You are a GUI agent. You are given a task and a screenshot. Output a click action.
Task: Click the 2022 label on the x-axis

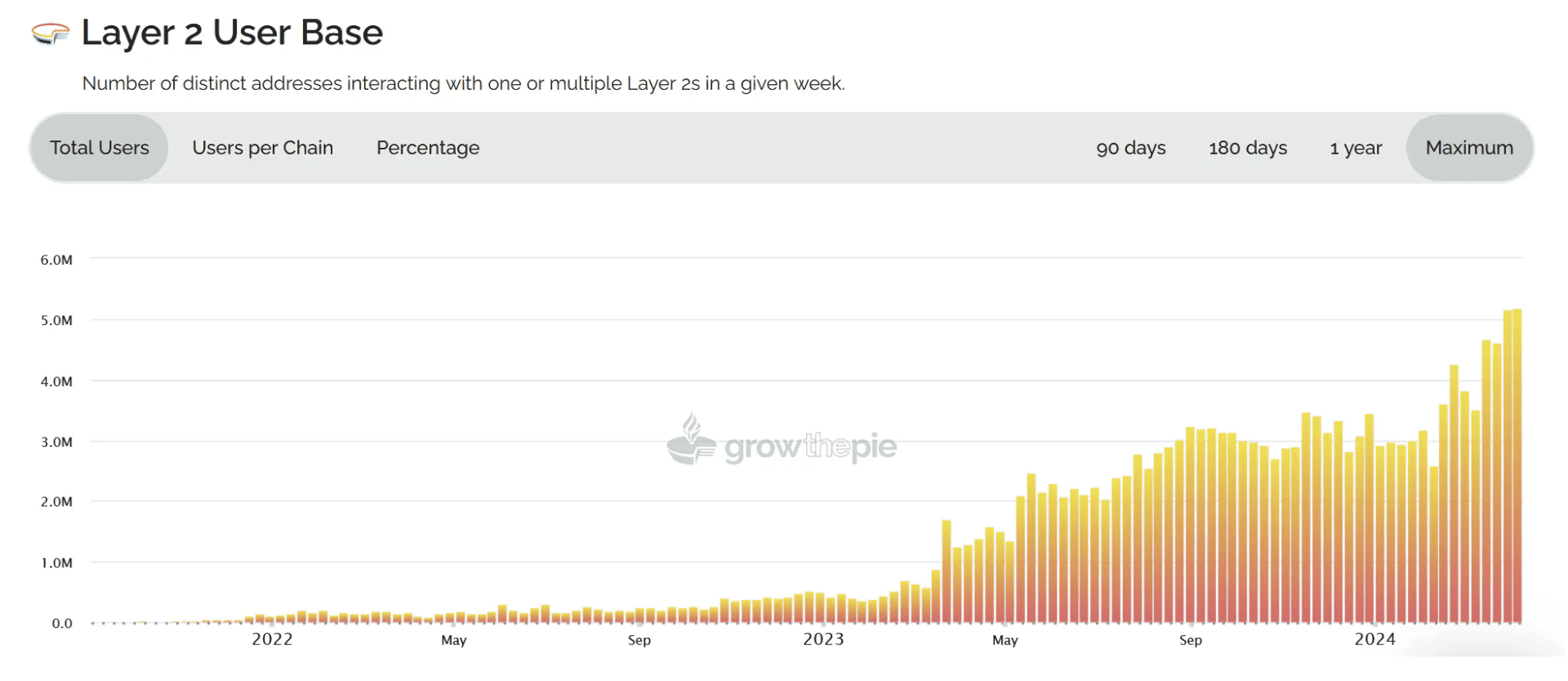click(x=272, y=639)
